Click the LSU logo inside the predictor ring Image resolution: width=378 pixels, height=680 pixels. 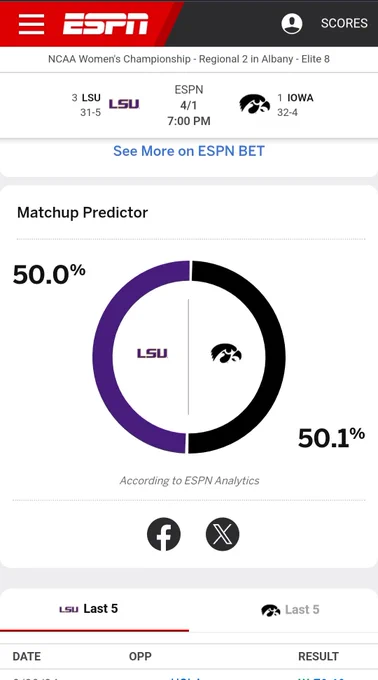(x=152, y=353)
